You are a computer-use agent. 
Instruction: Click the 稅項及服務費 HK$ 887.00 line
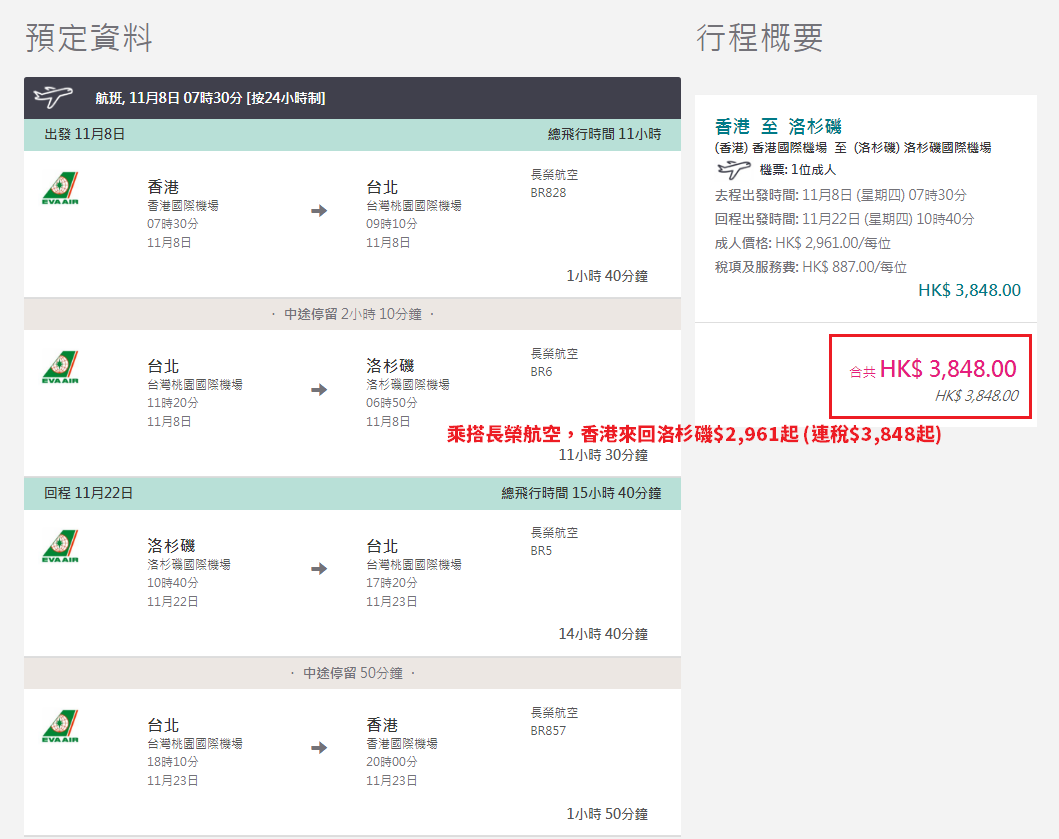click(x=810, y=267)
